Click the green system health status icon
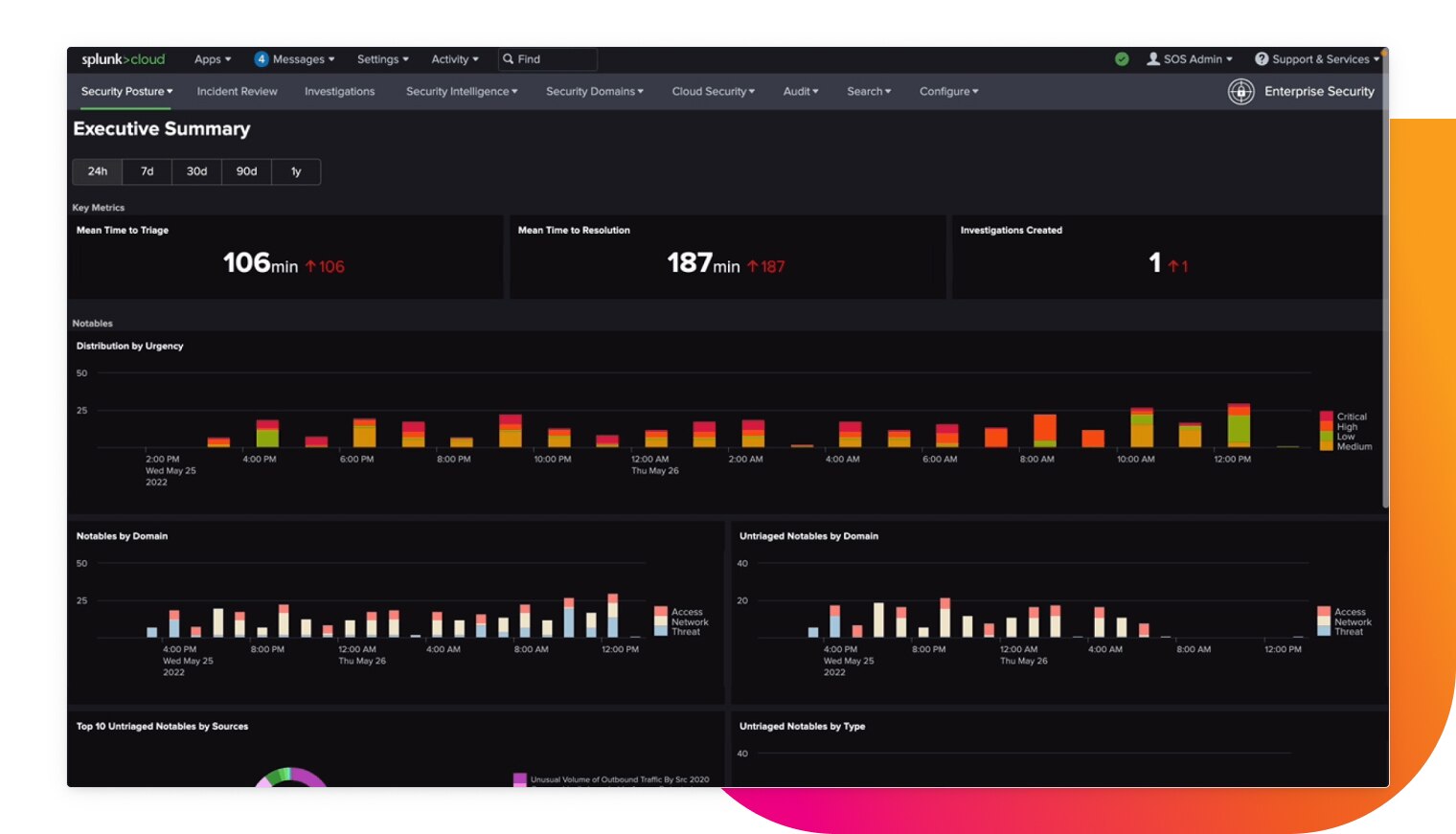This screenshot has width=1456, height=834. 1122,59
